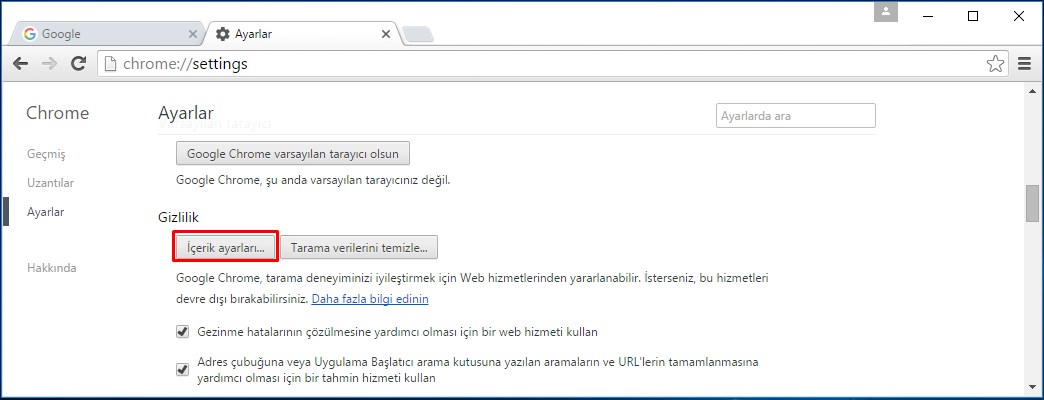This screenshot has height=400, width=1044.
Task: Reload the page with the refresh icon
Action: (78, 64)
